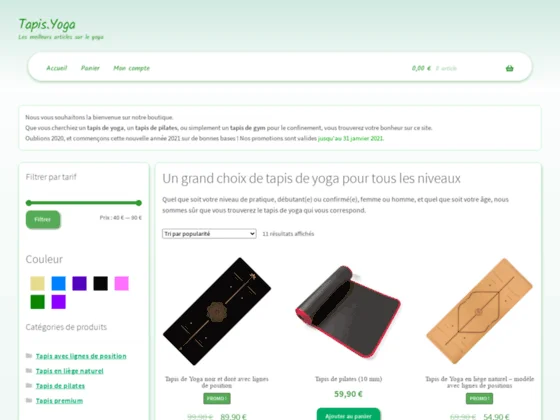Choose the black color swatch

point(100,283)
